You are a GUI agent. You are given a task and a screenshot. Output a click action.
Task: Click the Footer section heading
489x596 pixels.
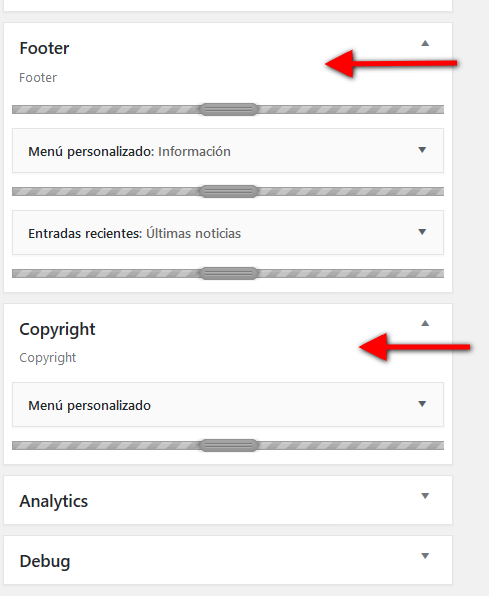click(44, 48)
